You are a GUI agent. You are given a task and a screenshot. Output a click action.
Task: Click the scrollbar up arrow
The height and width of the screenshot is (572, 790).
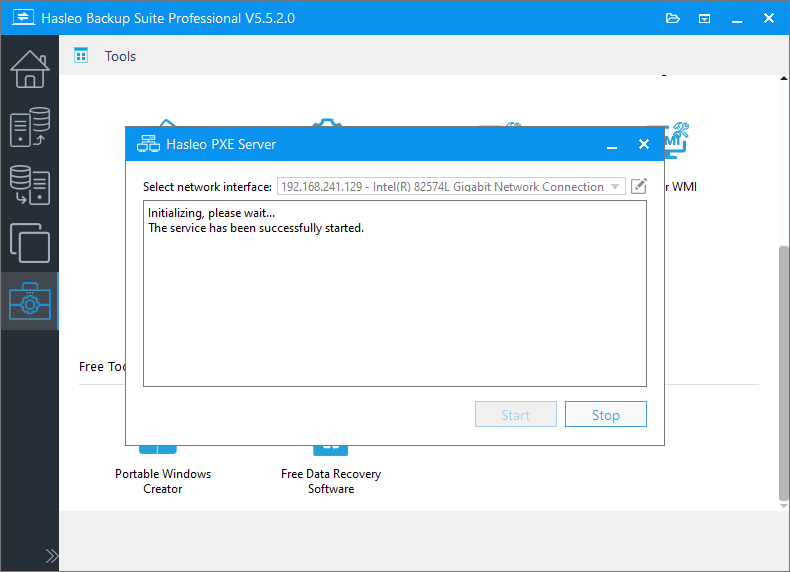(x=783, y=79)
